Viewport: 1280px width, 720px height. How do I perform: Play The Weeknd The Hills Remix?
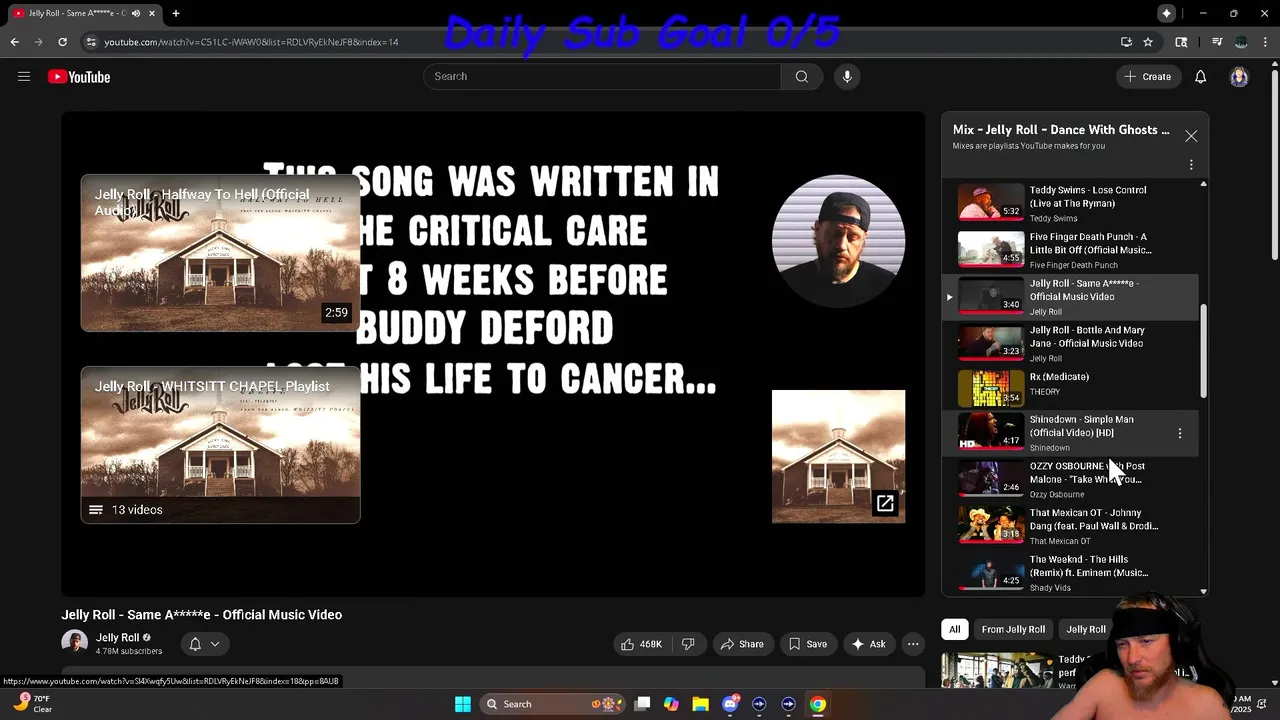coord(1070,573)
